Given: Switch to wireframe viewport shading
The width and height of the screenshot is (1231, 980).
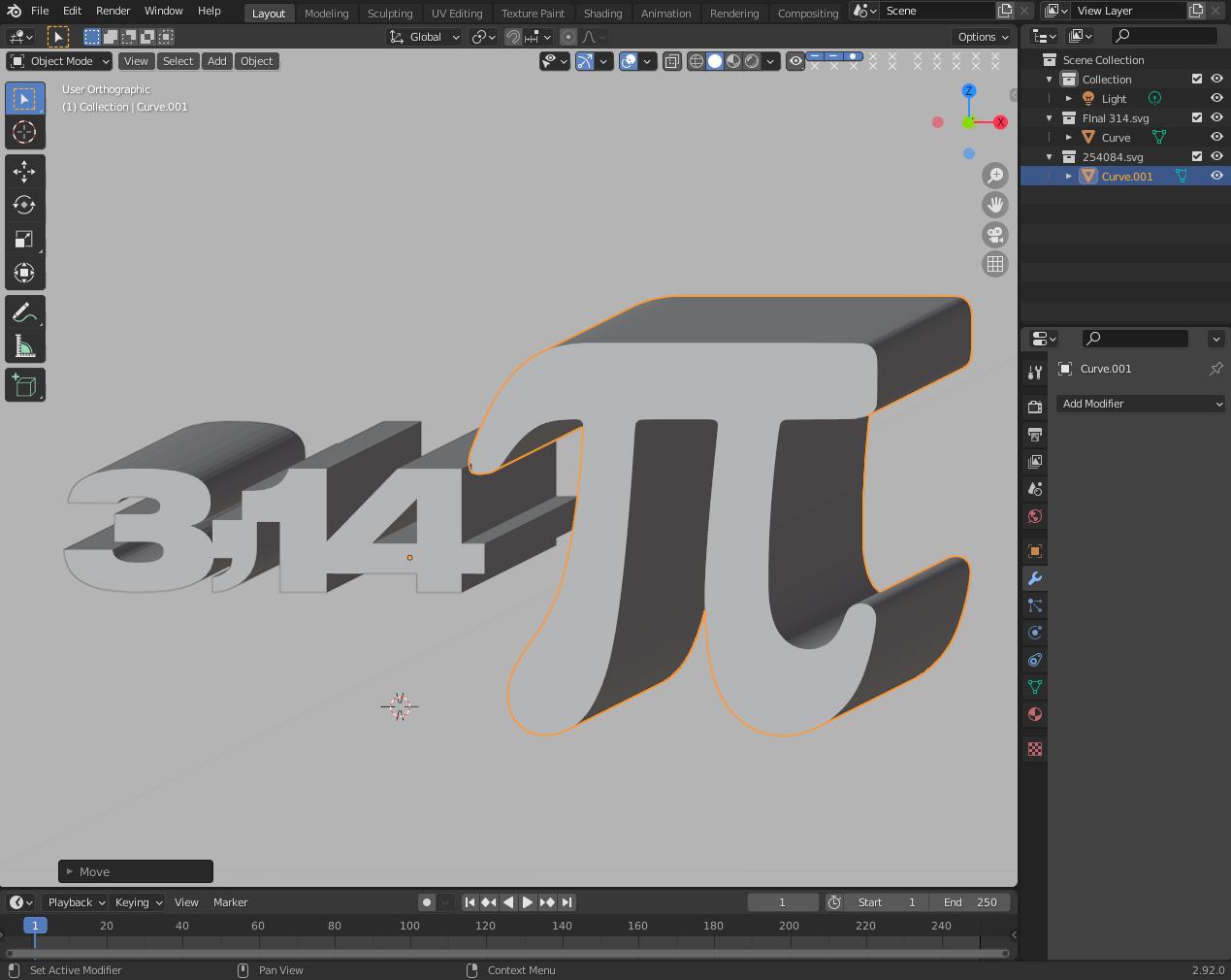Looking at the screenshot, I should pos(696,61).
